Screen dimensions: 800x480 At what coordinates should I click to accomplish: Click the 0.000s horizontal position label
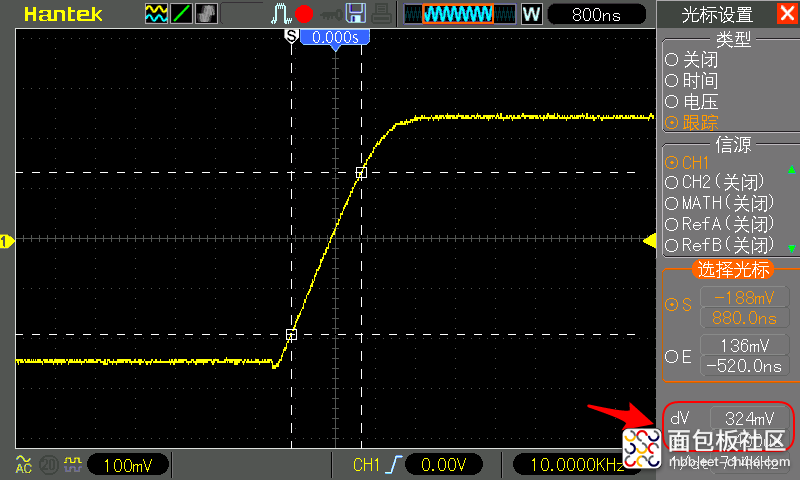pos(335,37)
